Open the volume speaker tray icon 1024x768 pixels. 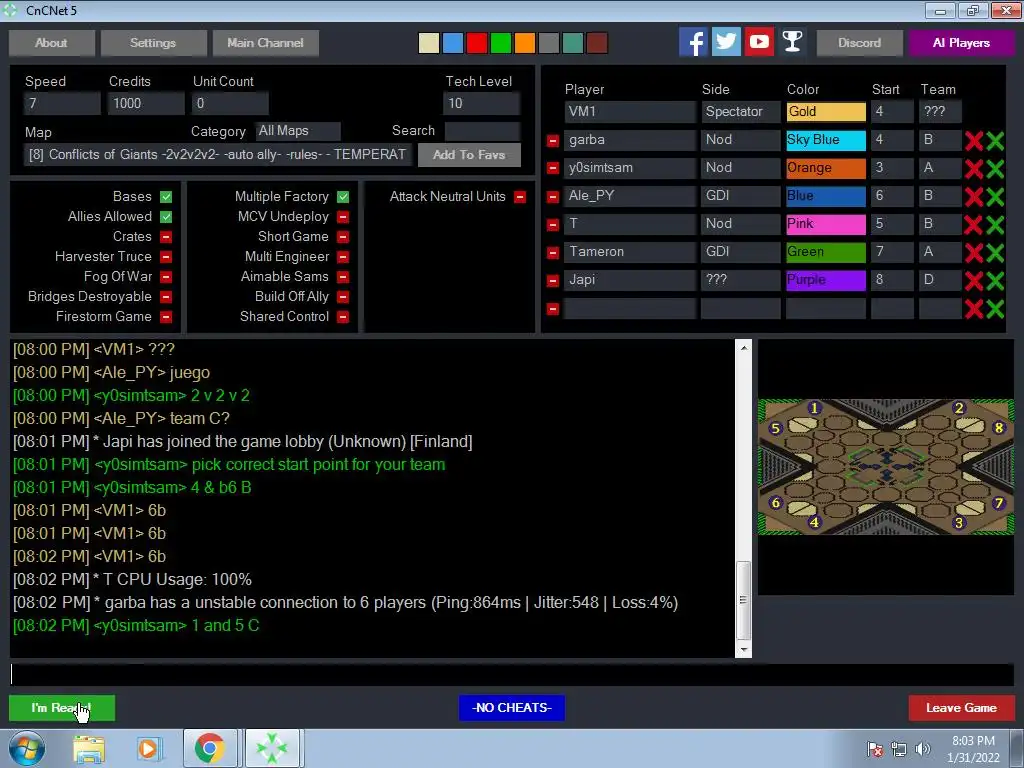923,749
